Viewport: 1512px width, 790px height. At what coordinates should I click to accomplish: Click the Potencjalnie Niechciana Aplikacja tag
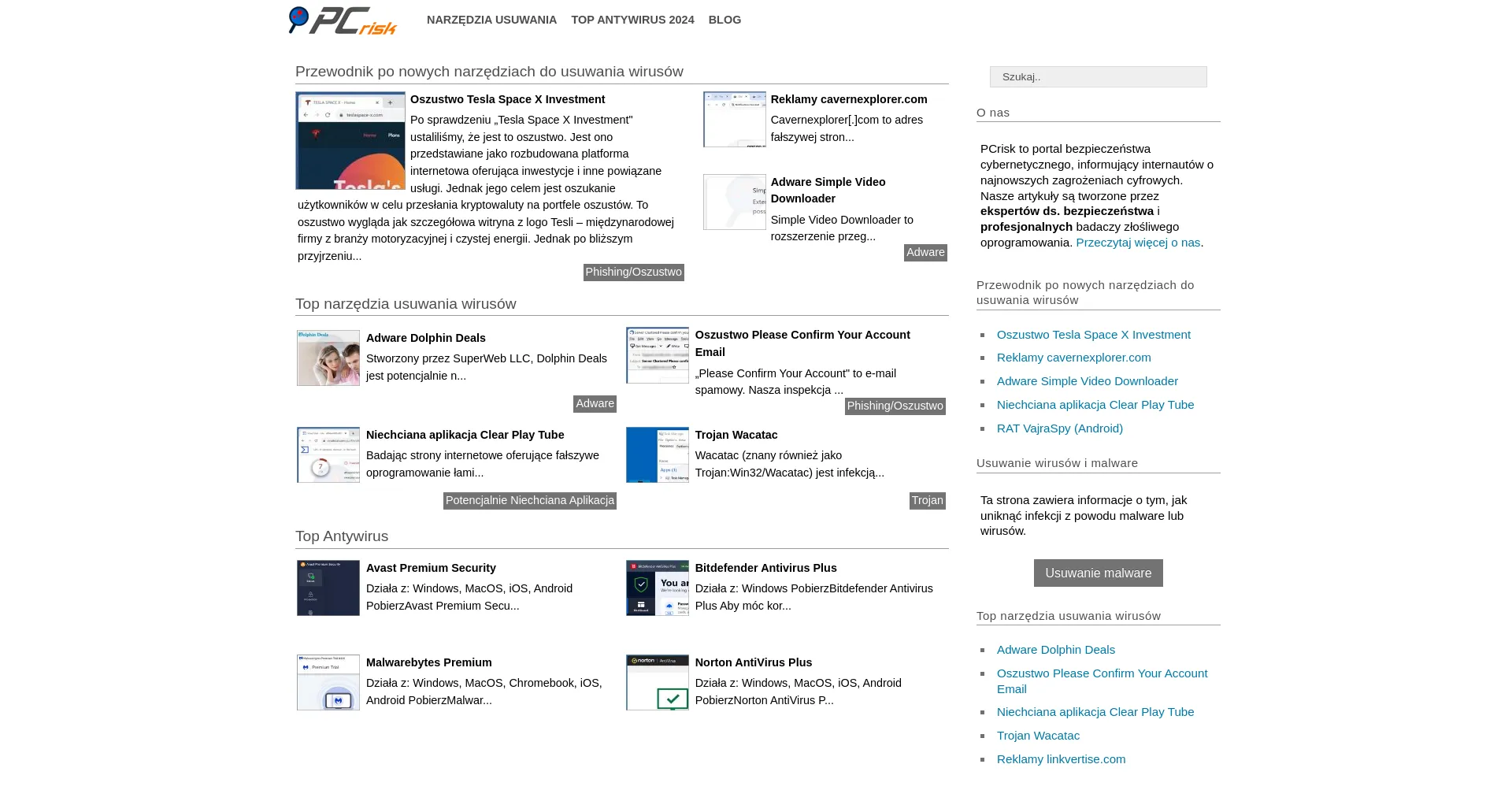(529, 500)
